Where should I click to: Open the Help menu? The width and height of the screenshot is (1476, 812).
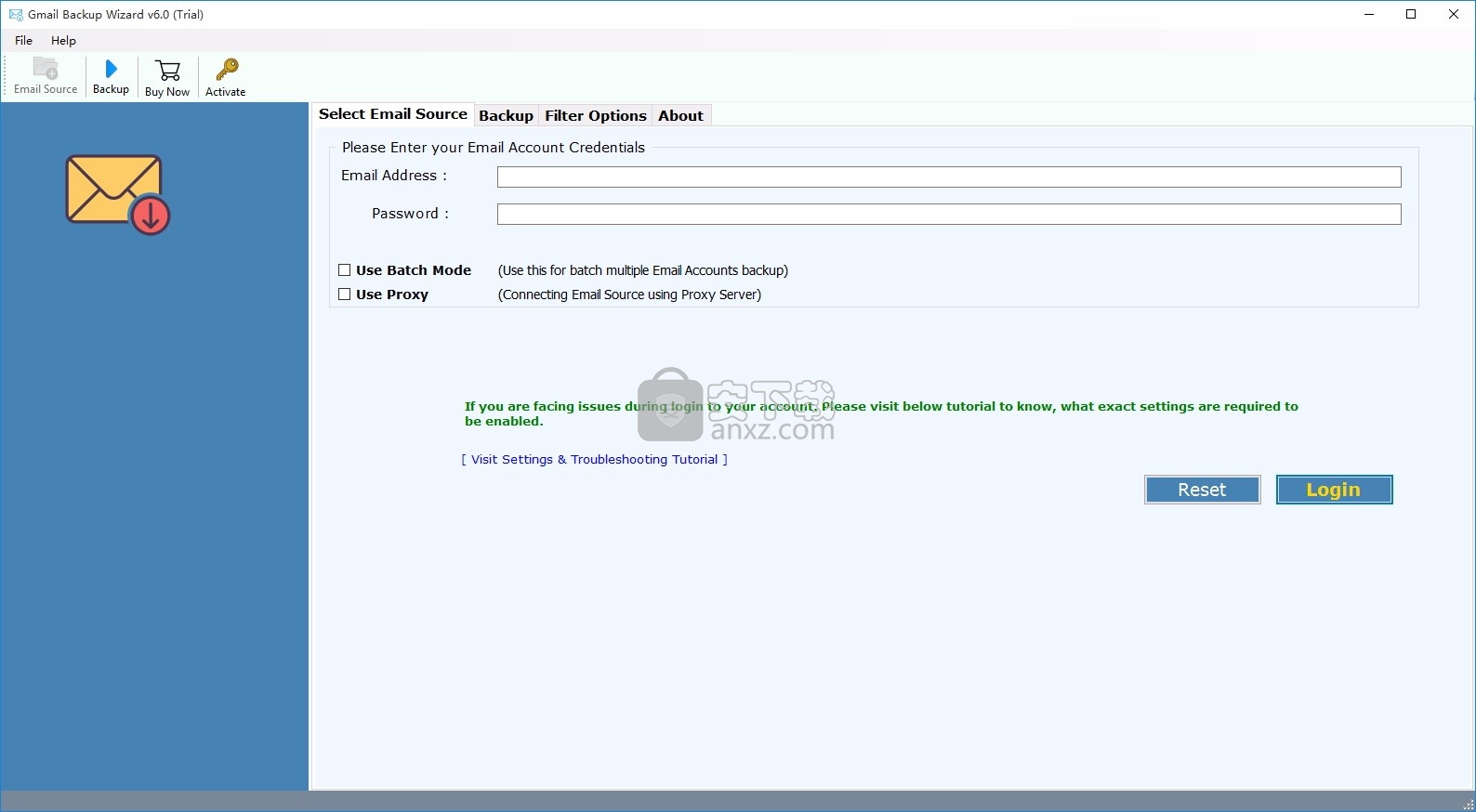click(x=64, y=41)
